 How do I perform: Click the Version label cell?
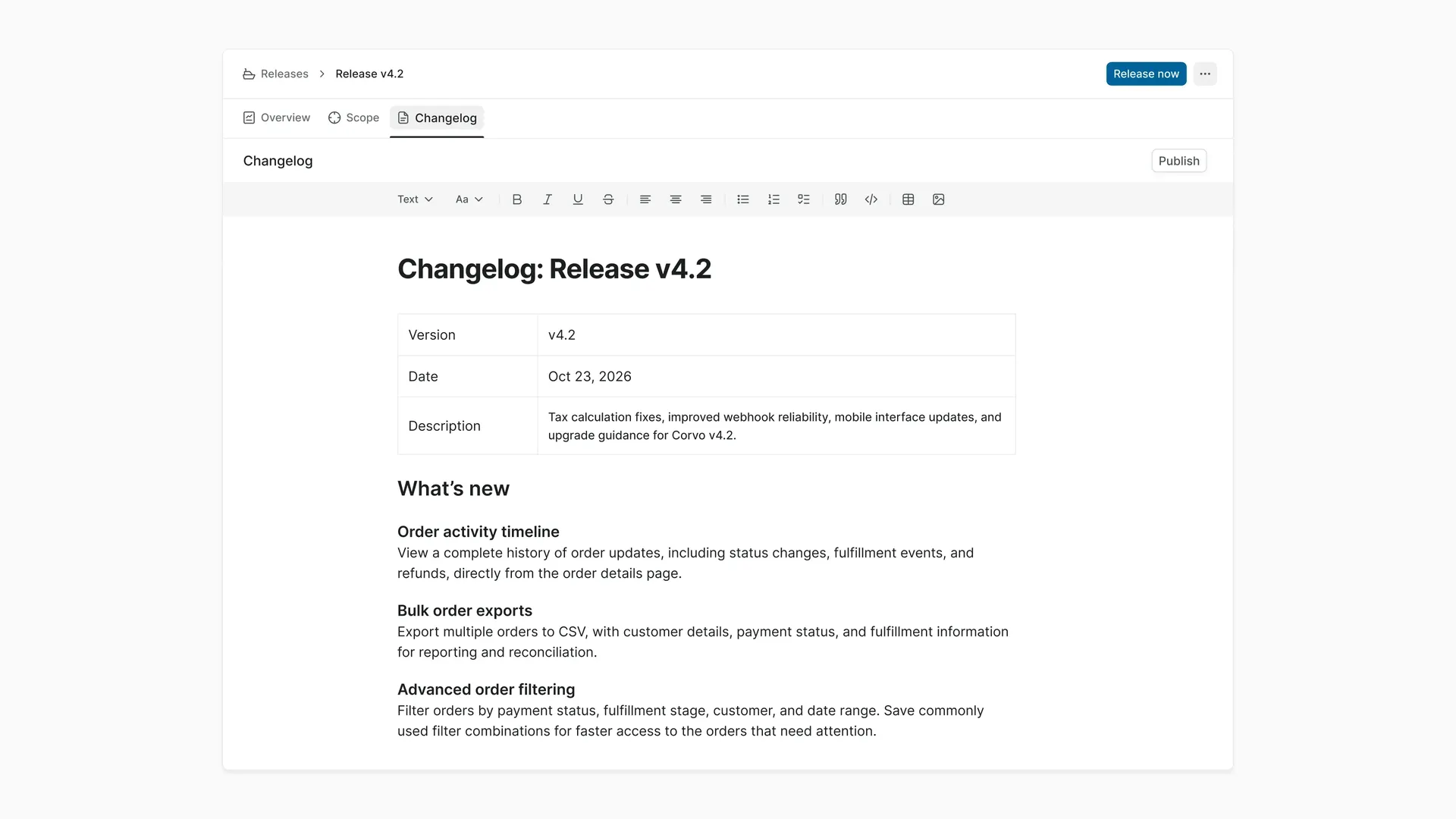[468, 335]
